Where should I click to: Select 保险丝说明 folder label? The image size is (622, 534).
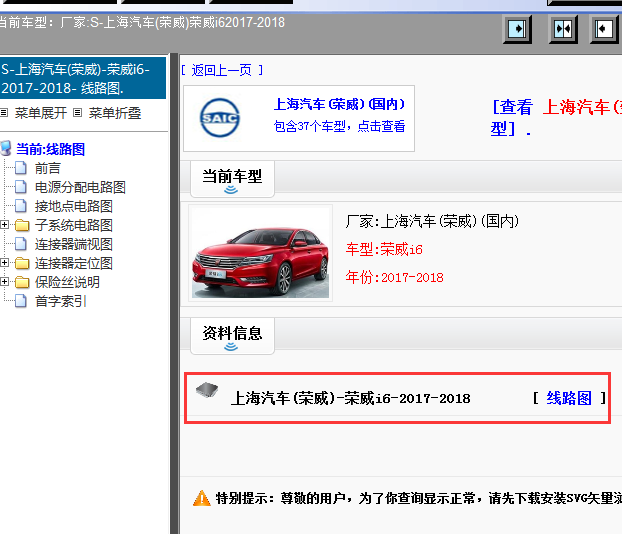click(x=67, y=282)
